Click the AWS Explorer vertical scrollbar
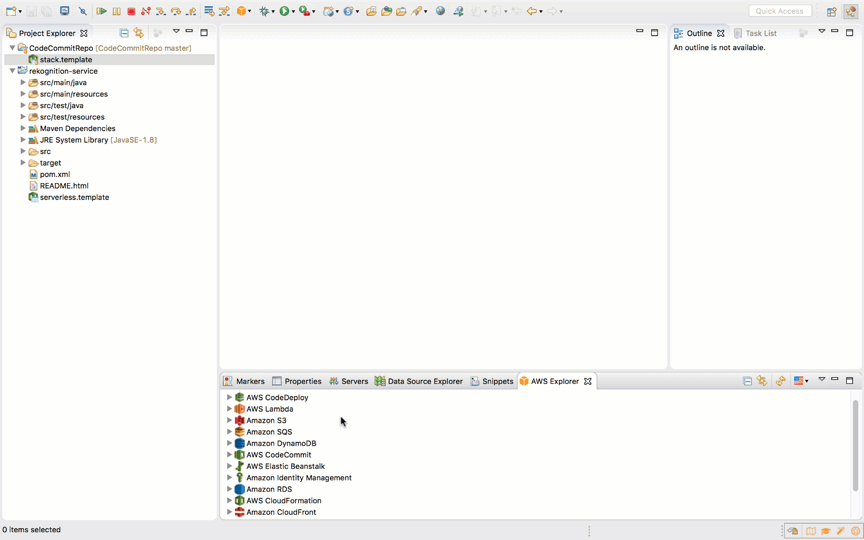The height and width of the screenshot is (540, 864). [856, 445]
